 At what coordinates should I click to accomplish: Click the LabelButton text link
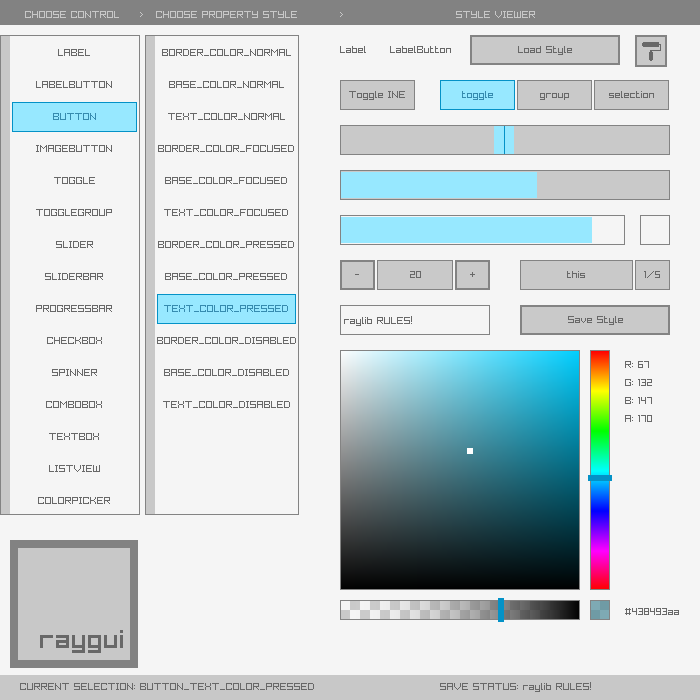(x=420, y=50)
